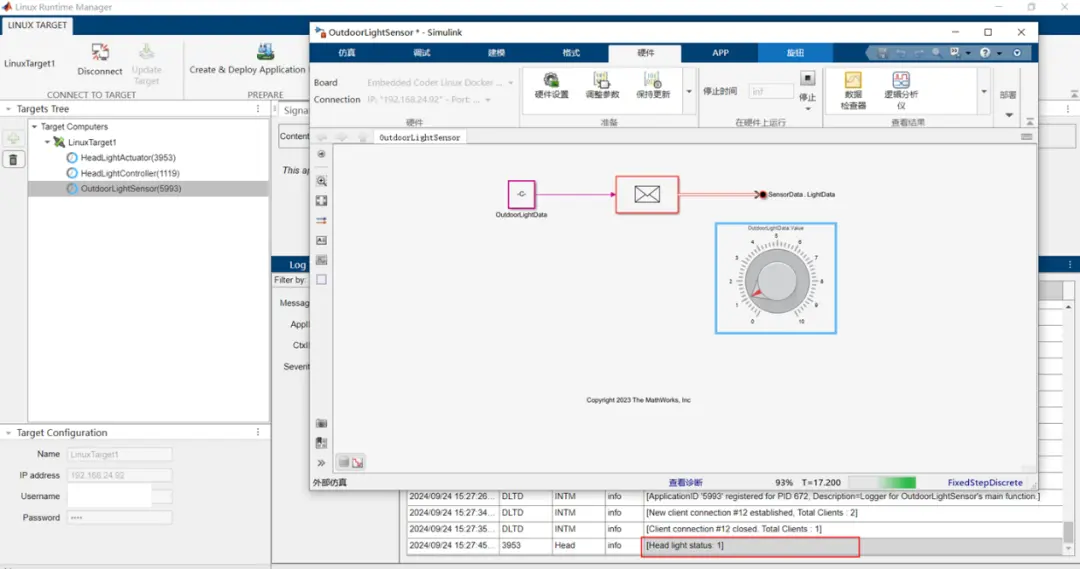Switch to the 旋钮 tab

[x=796, y=53]
